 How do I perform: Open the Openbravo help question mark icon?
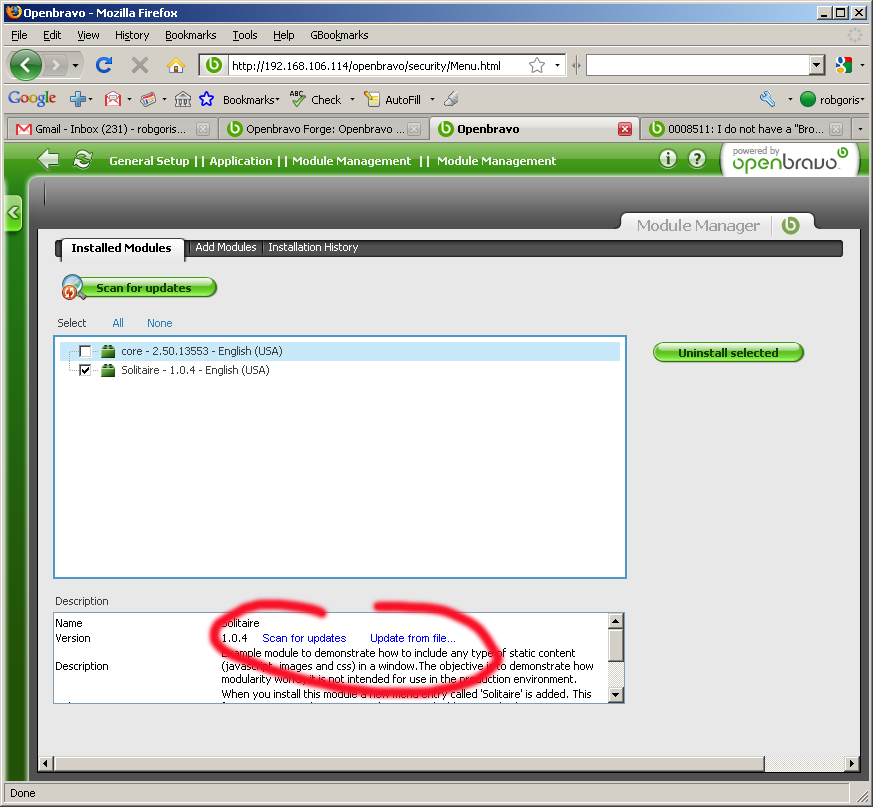[x=697, y=159]
